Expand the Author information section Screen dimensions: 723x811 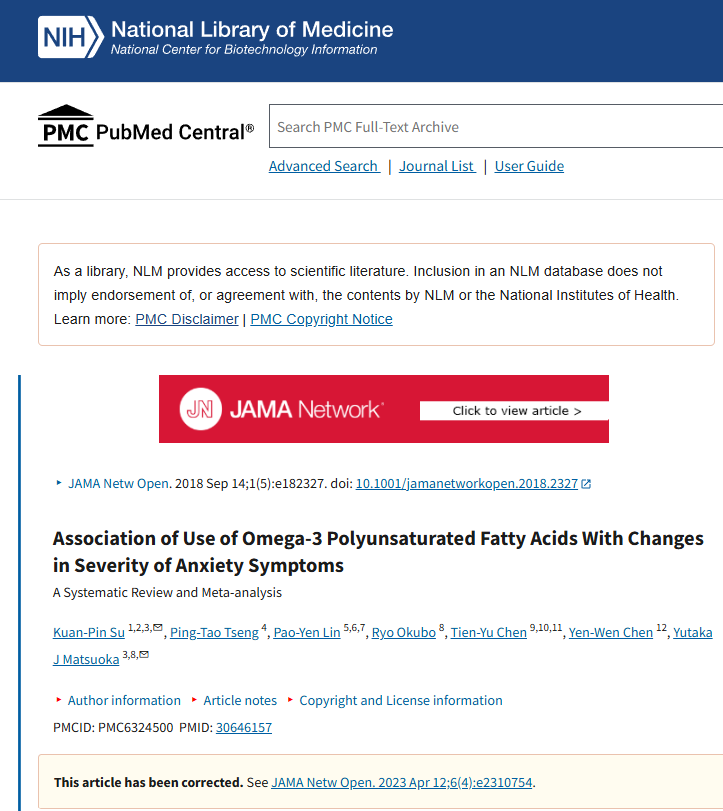pyautogui.click(x=118, y=700)
